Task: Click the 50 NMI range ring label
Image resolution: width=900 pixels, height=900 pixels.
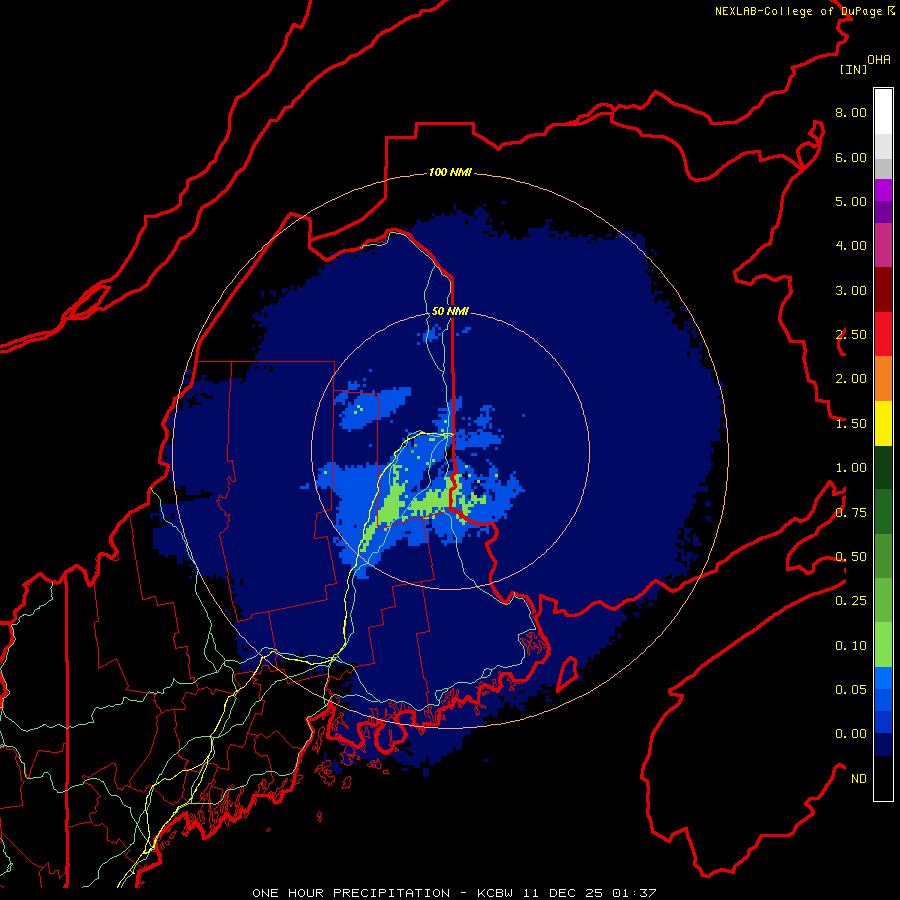Action: 450,311
